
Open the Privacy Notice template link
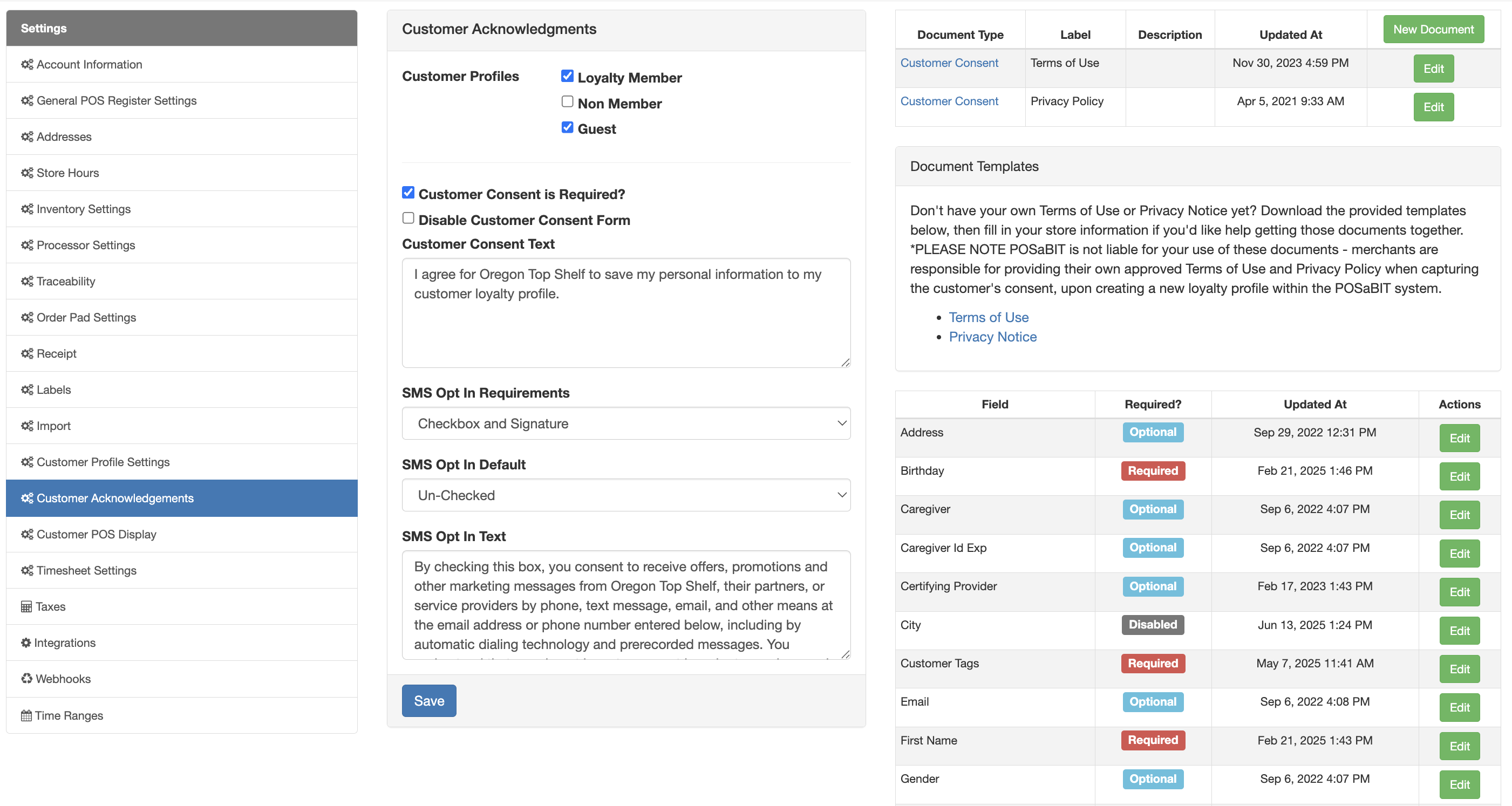992,336
